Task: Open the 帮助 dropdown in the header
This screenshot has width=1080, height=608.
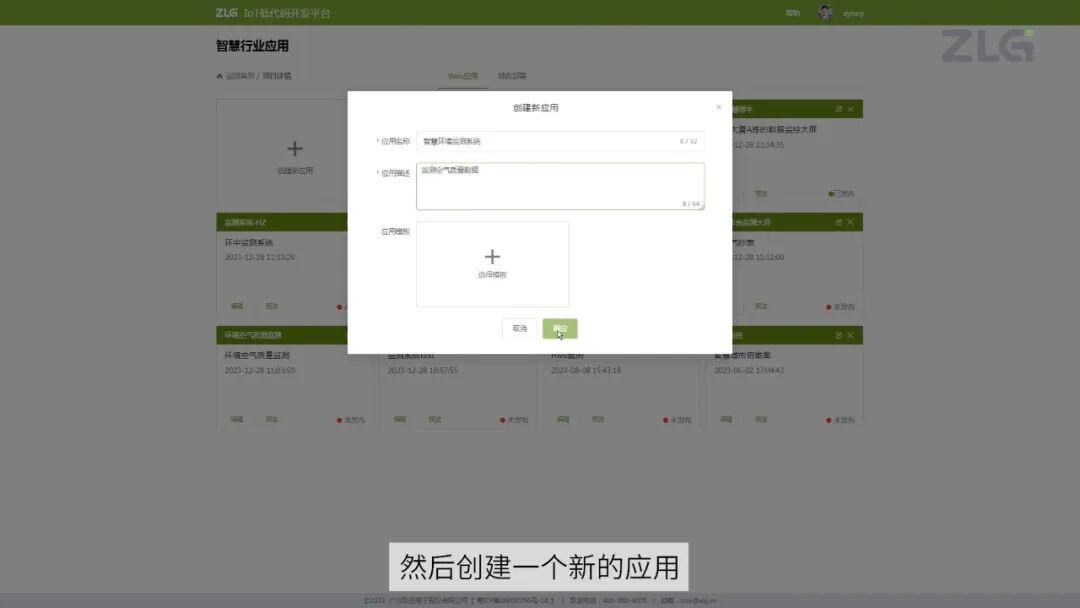Action: (792, 12)
